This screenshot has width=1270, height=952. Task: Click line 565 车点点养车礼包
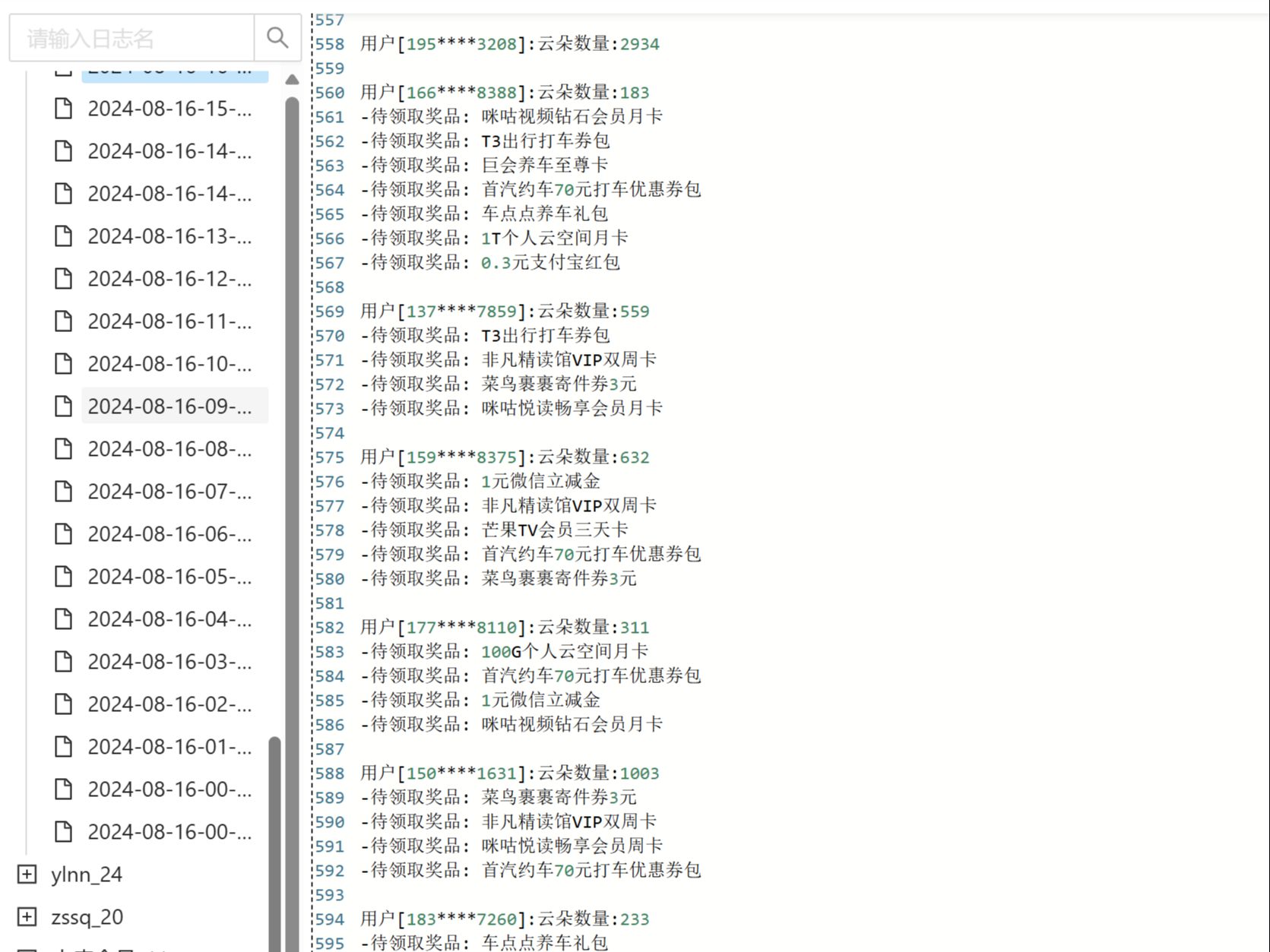[x=484, y=214]
